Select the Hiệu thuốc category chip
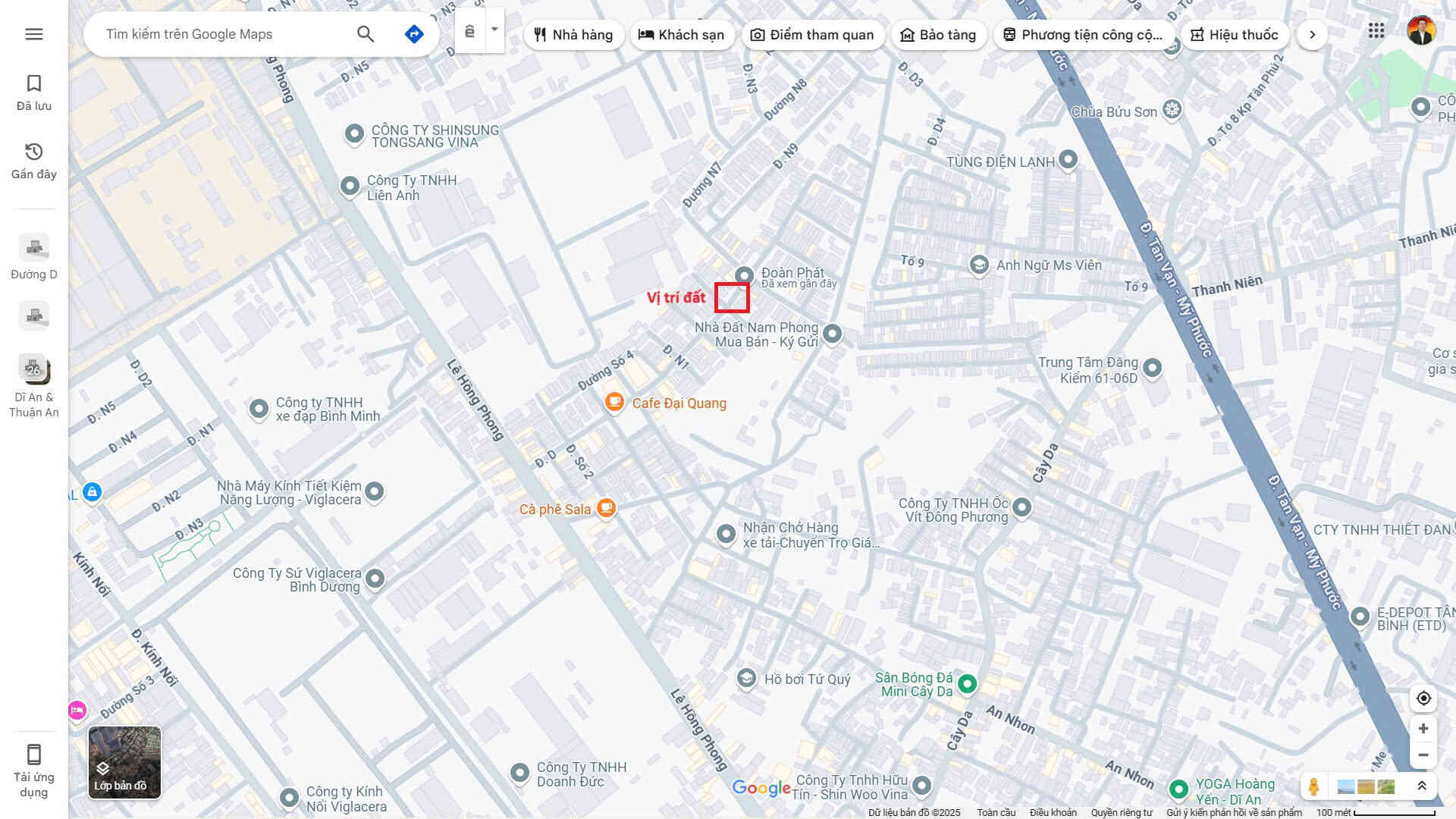 click(1235, 35)
